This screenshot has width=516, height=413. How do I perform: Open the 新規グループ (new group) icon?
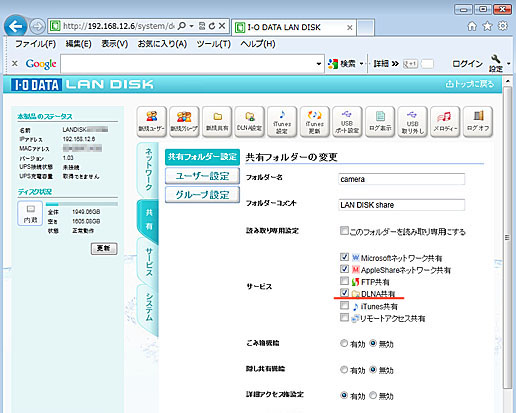184,122
